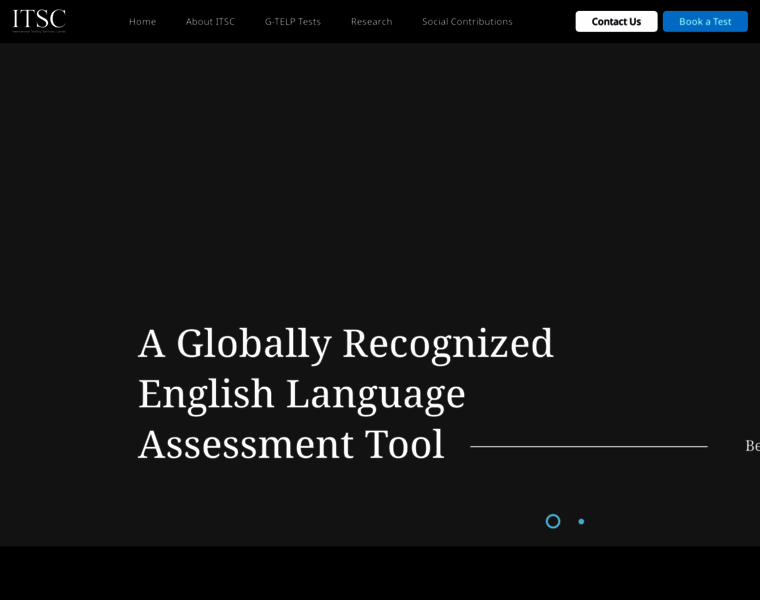The width and height of the screenshot is (760, 600).
Task: Click the ITSC logo in the header
Action: point(39,18)
